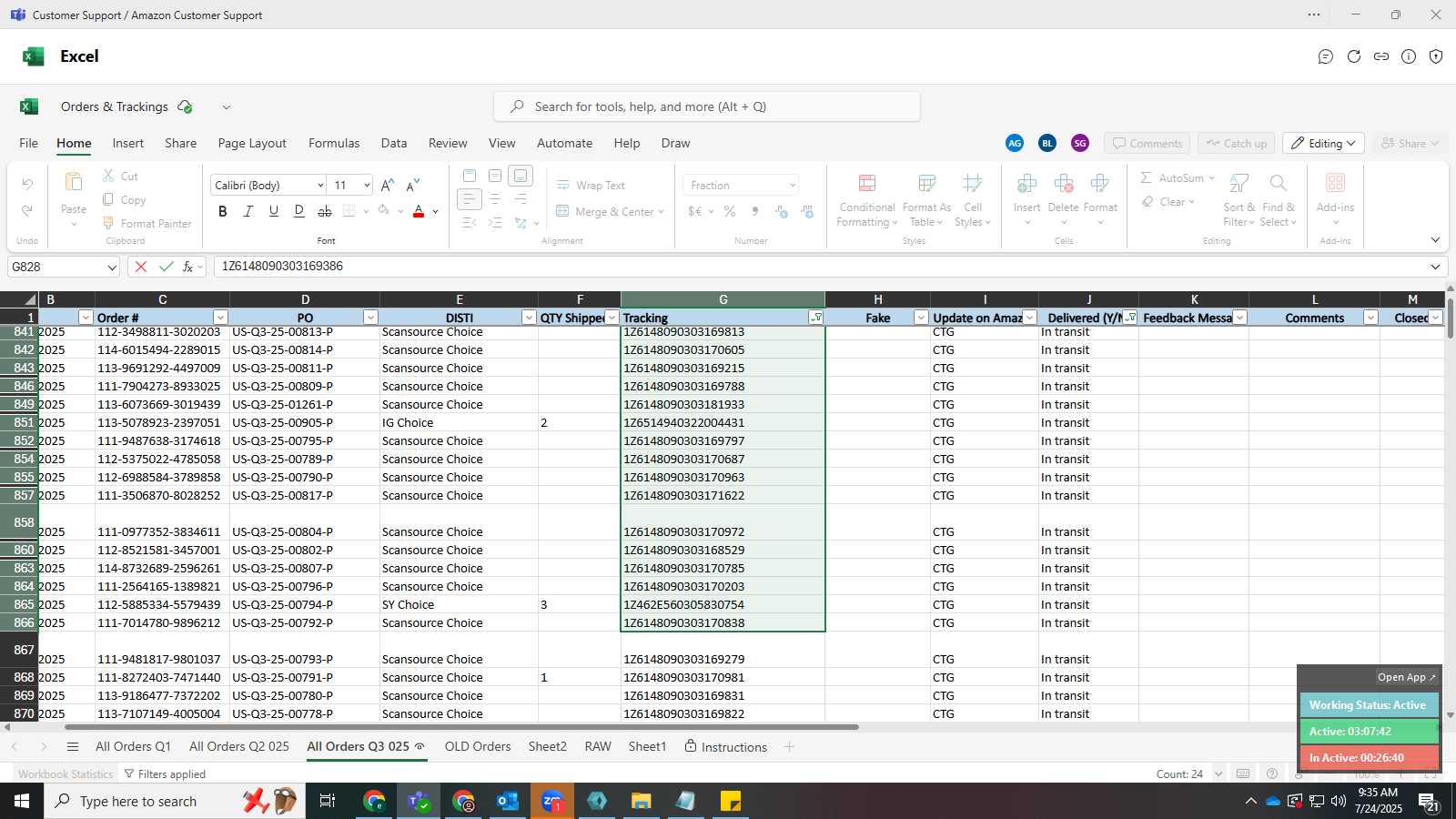
Task: Click the Windows Start button
Action: (22, 801)
